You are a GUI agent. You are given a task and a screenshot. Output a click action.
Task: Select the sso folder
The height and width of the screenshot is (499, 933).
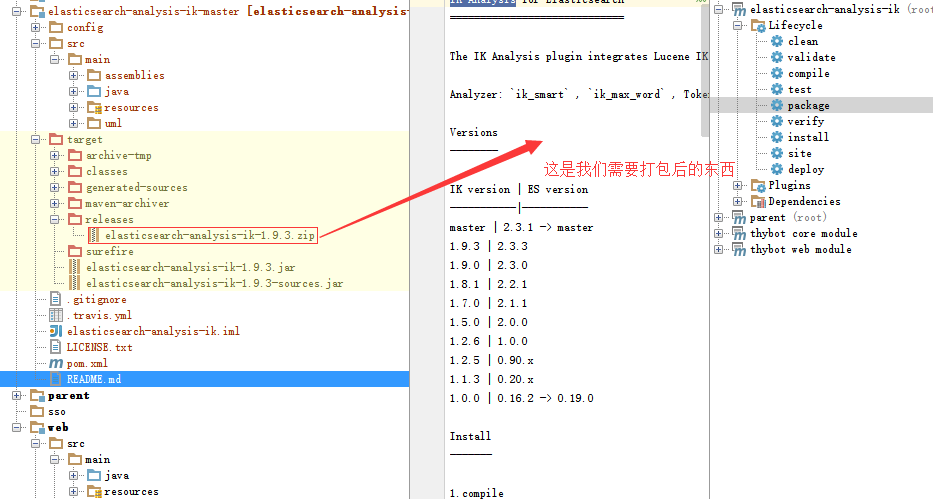click(57, 412)
